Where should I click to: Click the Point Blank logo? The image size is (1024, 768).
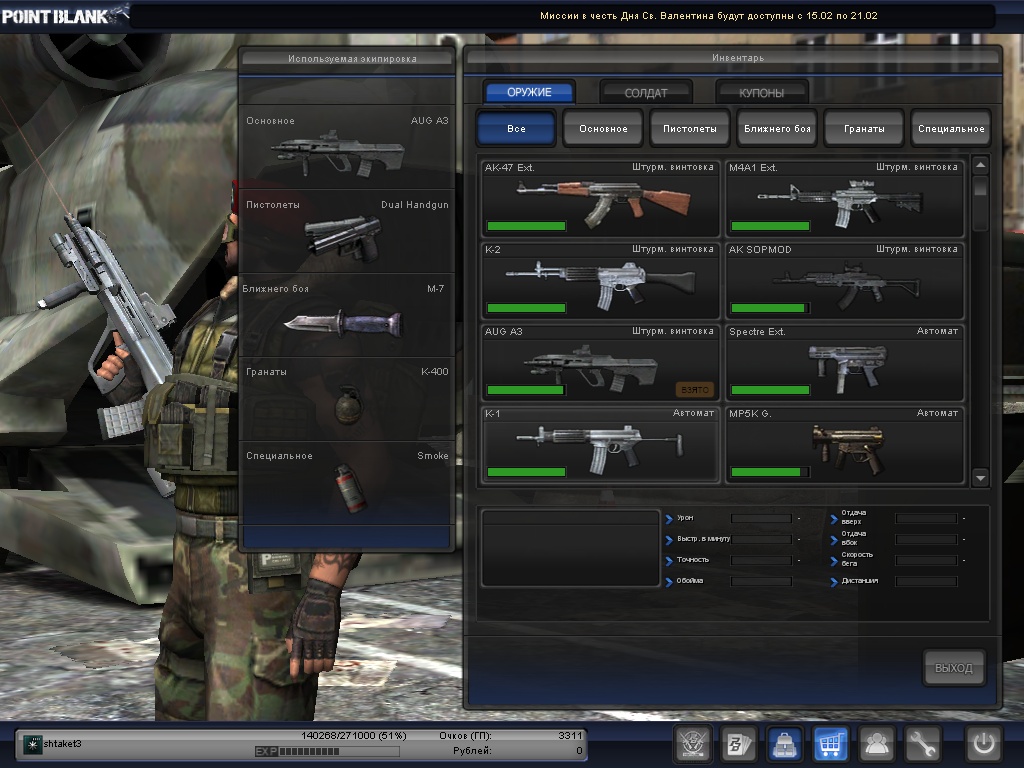pos(64,15)
